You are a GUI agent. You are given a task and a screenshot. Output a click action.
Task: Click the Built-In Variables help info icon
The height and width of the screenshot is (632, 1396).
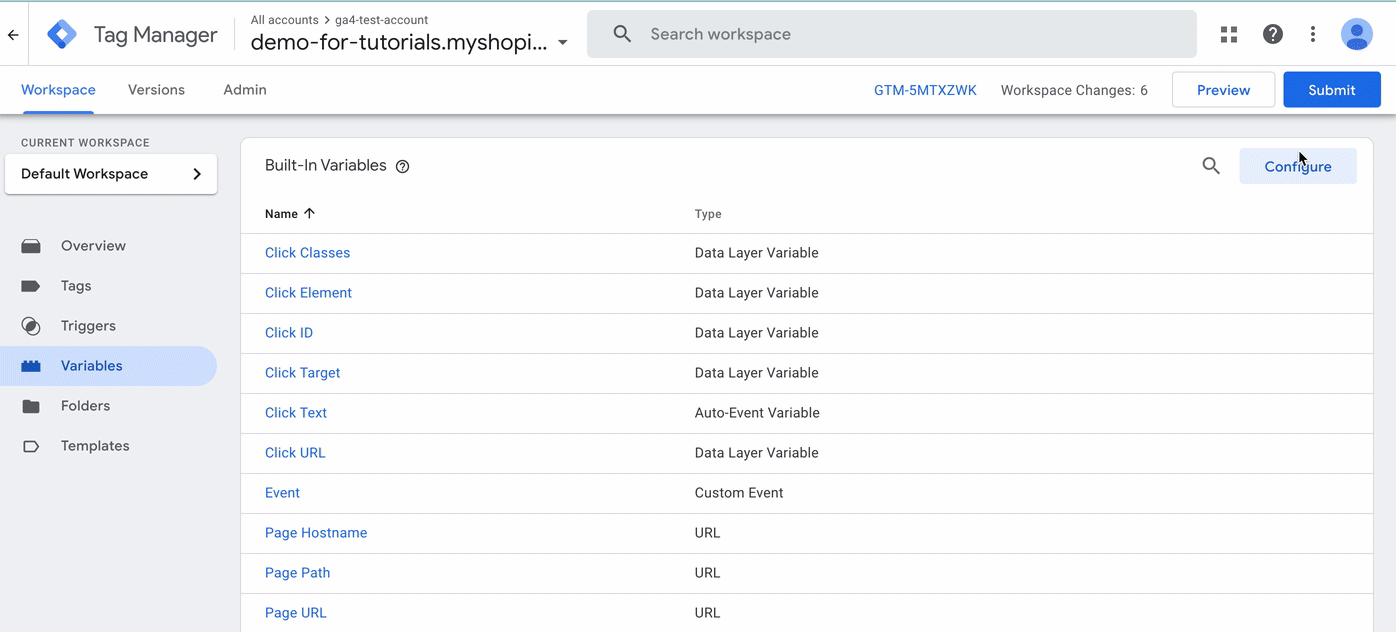(x=403, y=167)
